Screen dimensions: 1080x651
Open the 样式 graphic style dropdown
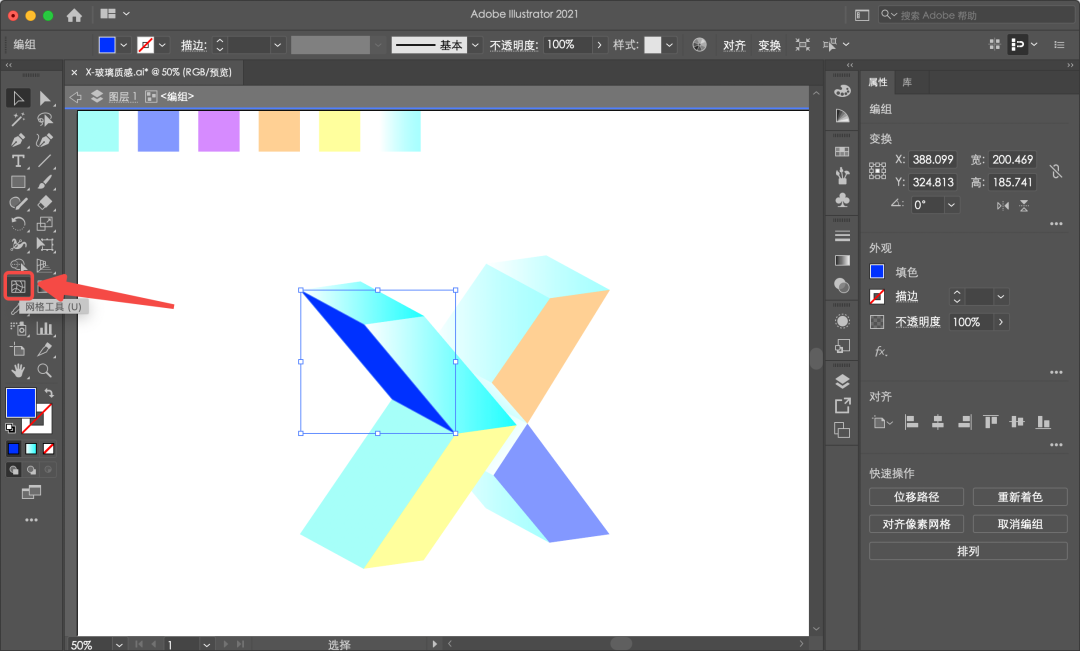669,45
